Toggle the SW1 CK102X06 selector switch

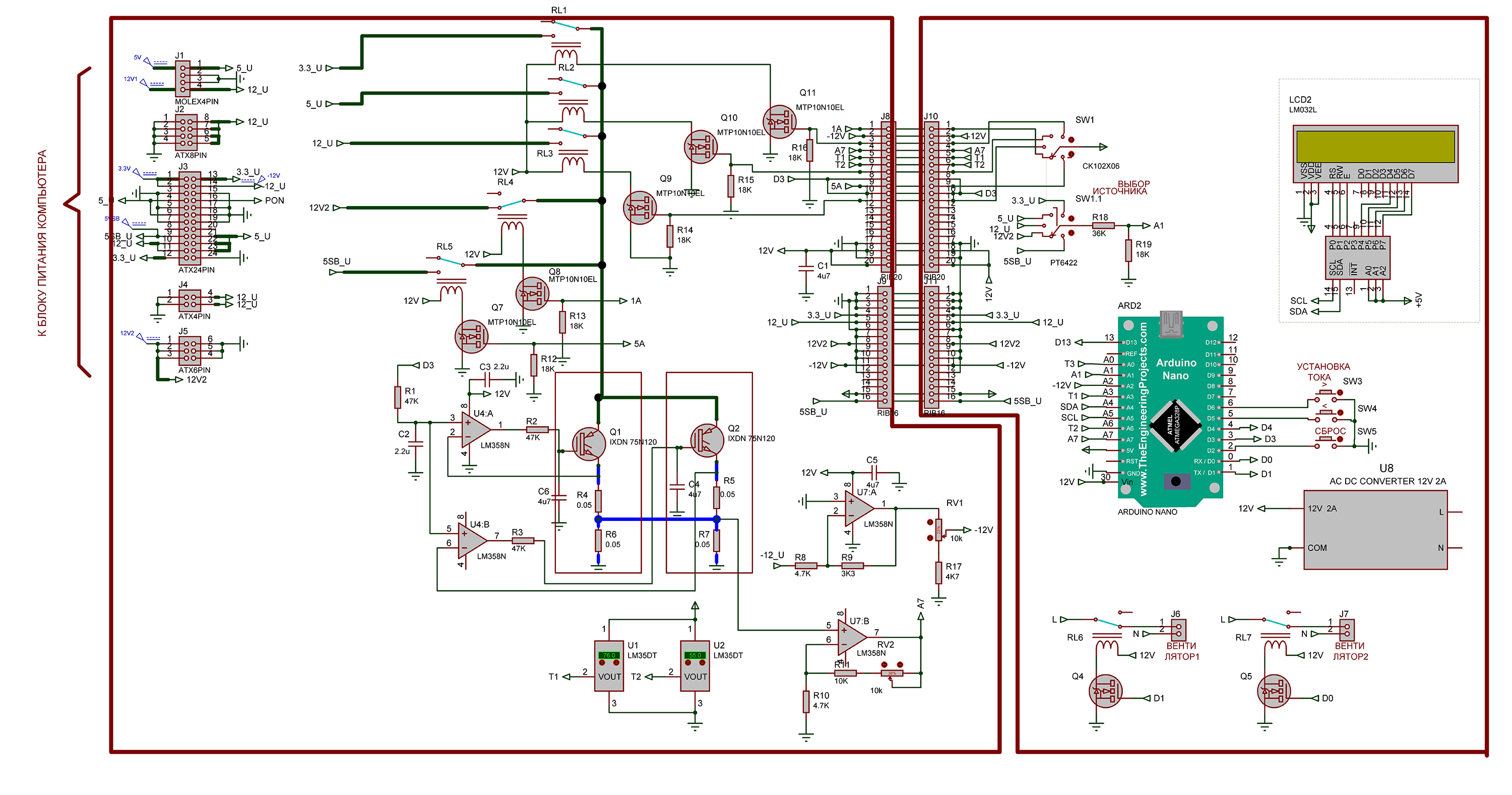(x=1059, y=147)
